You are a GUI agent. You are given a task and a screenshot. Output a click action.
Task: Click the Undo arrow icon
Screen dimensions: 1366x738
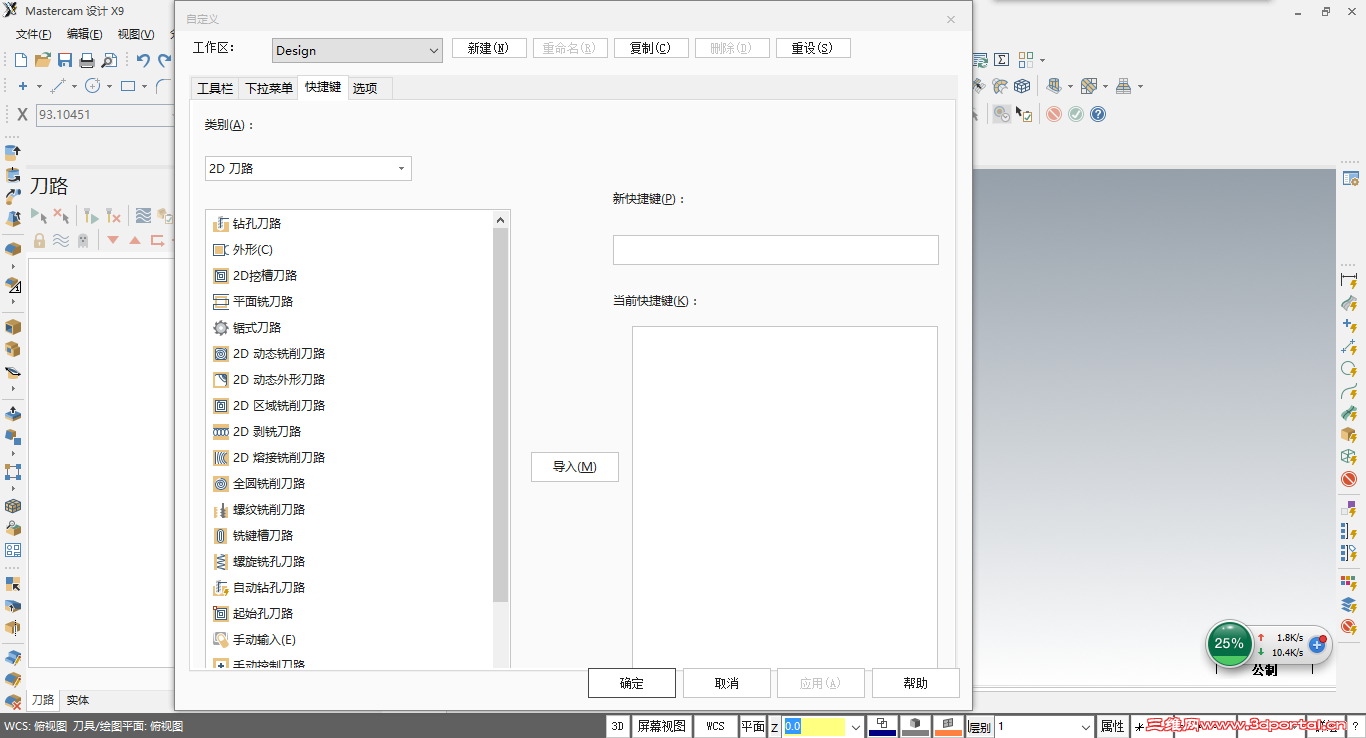click(x=143, y=60)
